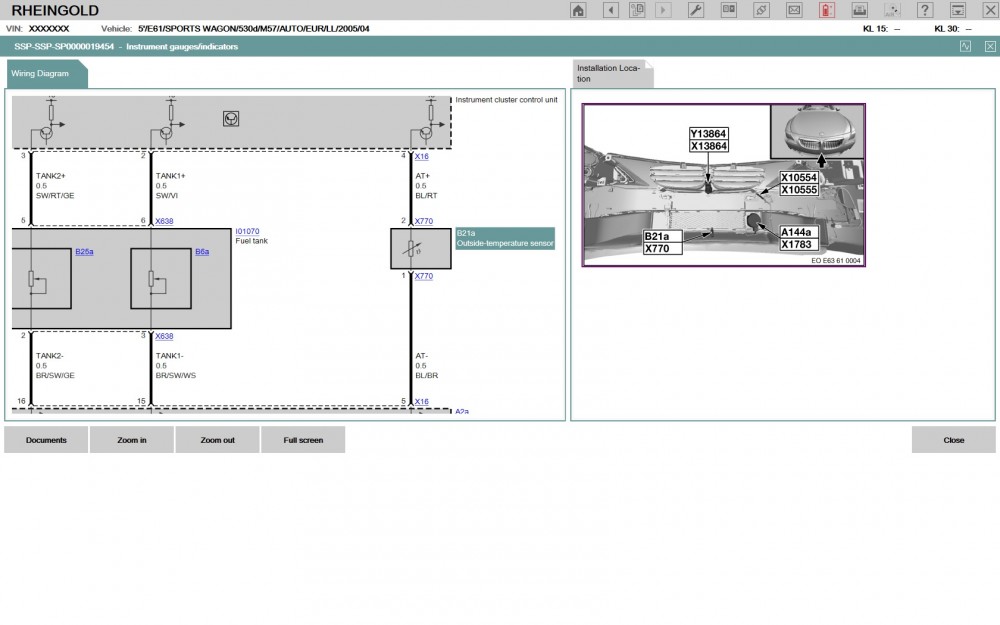Open the B6a component link
The width and height of the screenshot is (1000, 625).
click(x=202, y=252)
